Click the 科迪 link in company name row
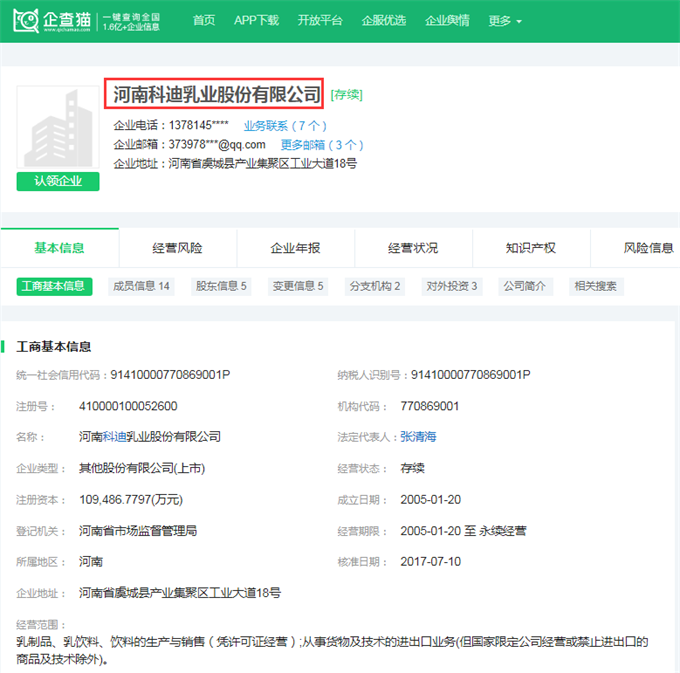The height and width of the screenshot is (673, 680). (x=114, y=437)
